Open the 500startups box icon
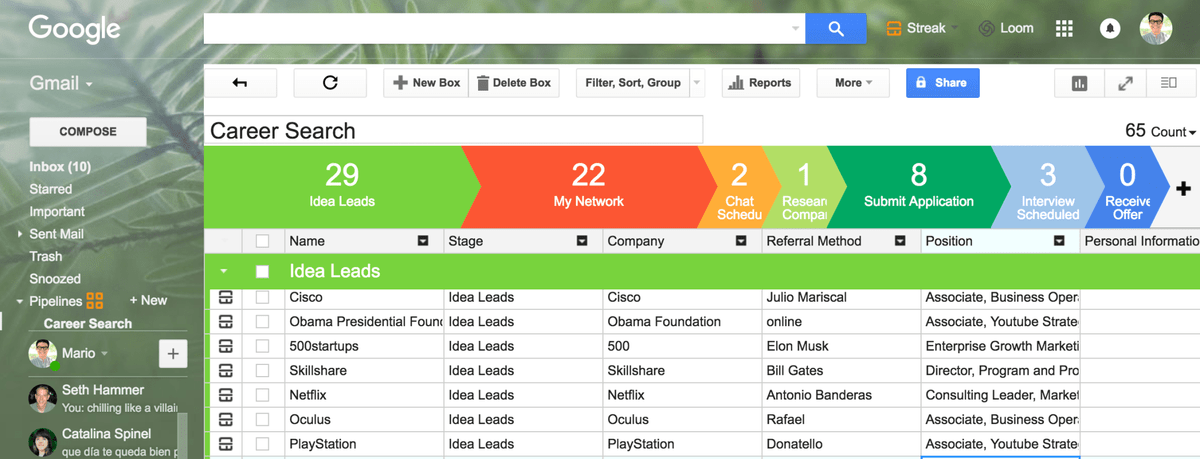This screenshot has height=459, width=1200. coord(225,346)
